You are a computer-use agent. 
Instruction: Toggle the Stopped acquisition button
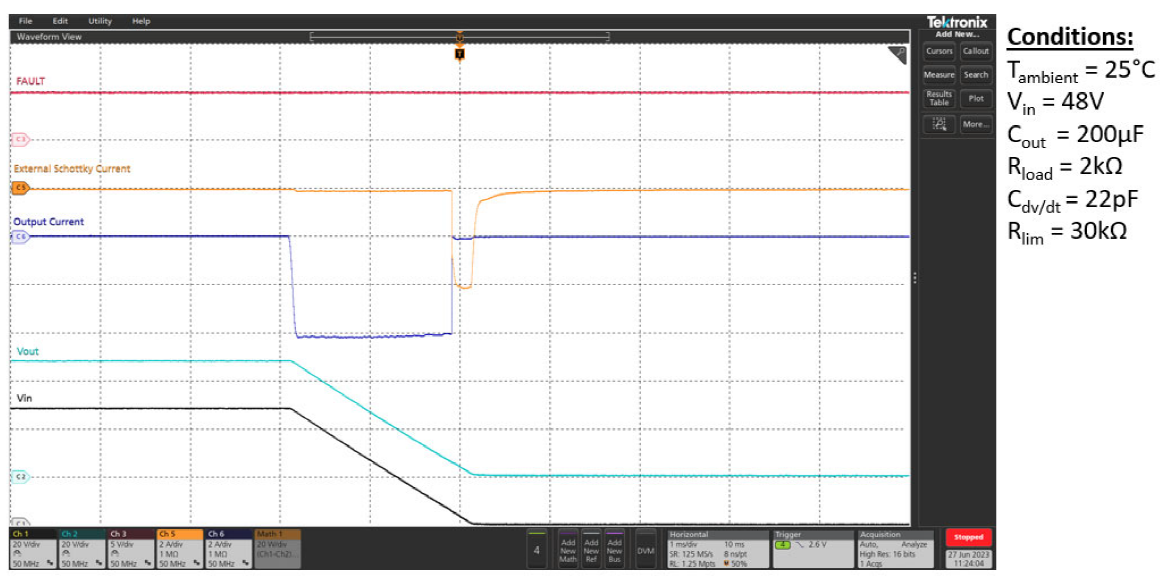(x=968, y=538)
